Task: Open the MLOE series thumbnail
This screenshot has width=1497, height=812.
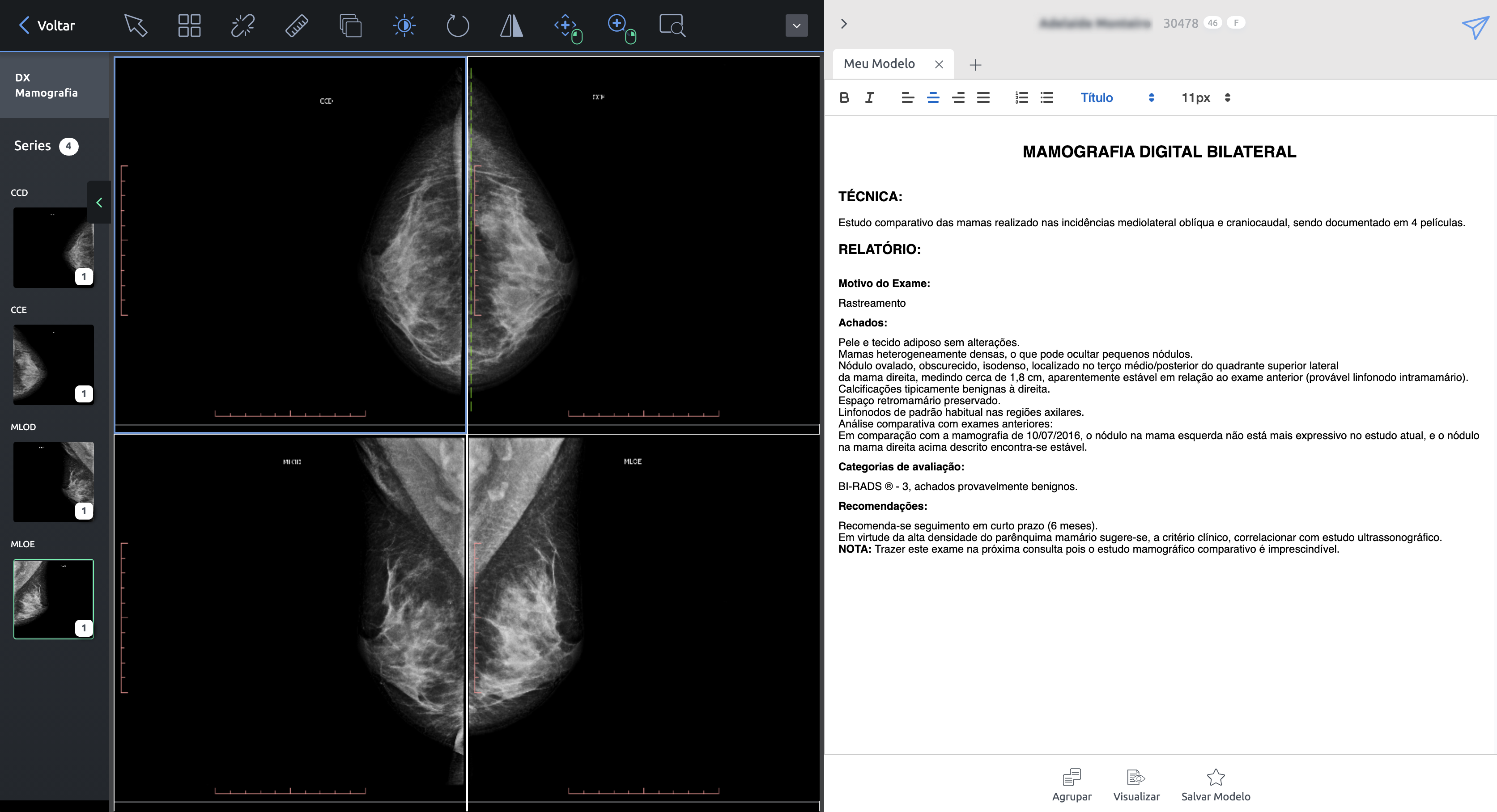Action: 54,599
